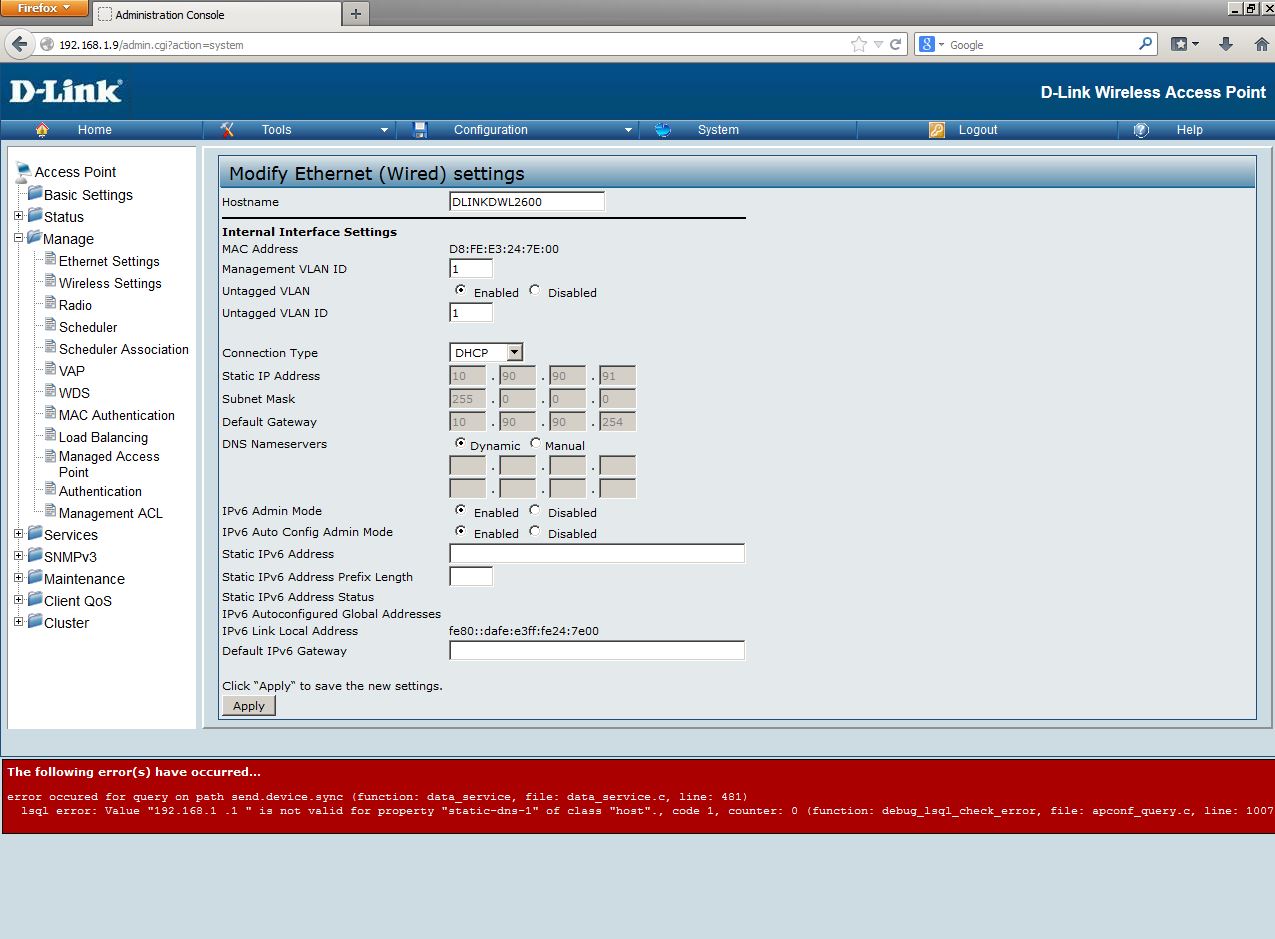Click the Hostname text field
Viewport: 1275px width, 939px height.
[x=527, y=202]
